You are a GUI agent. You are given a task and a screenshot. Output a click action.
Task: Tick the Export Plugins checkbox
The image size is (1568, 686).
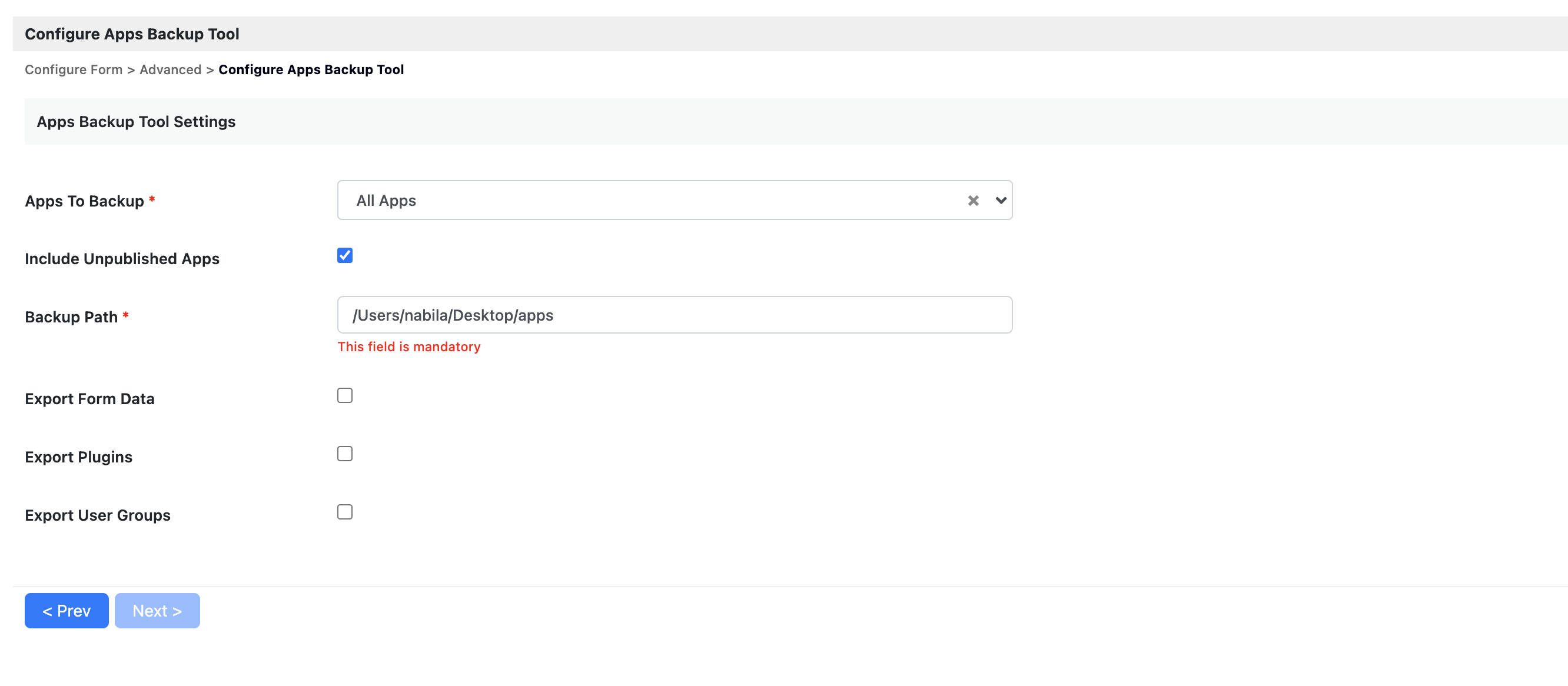pyautogui.click(x=344, y=454)
